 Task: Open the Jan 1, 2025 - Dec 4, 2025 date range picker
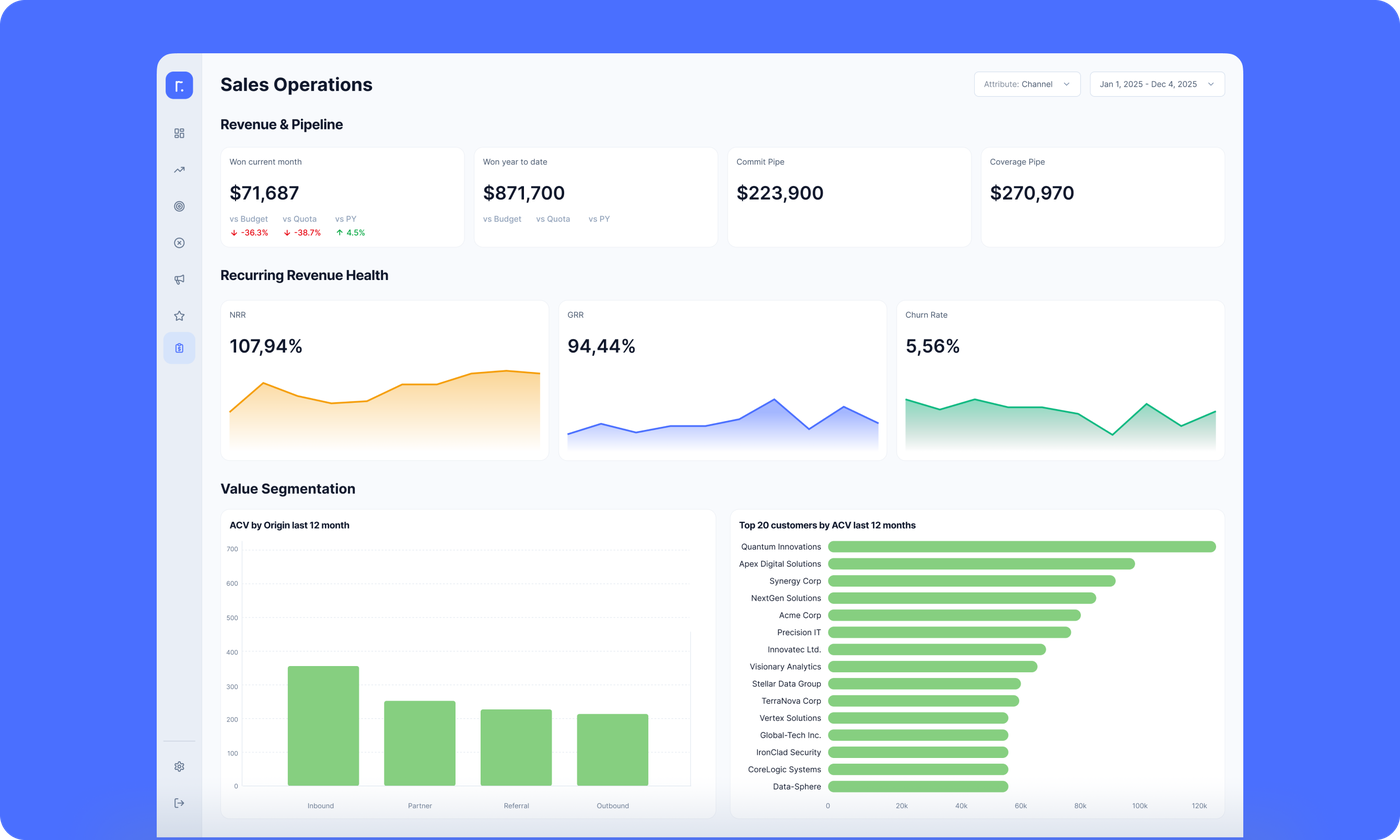point(1157,84)
